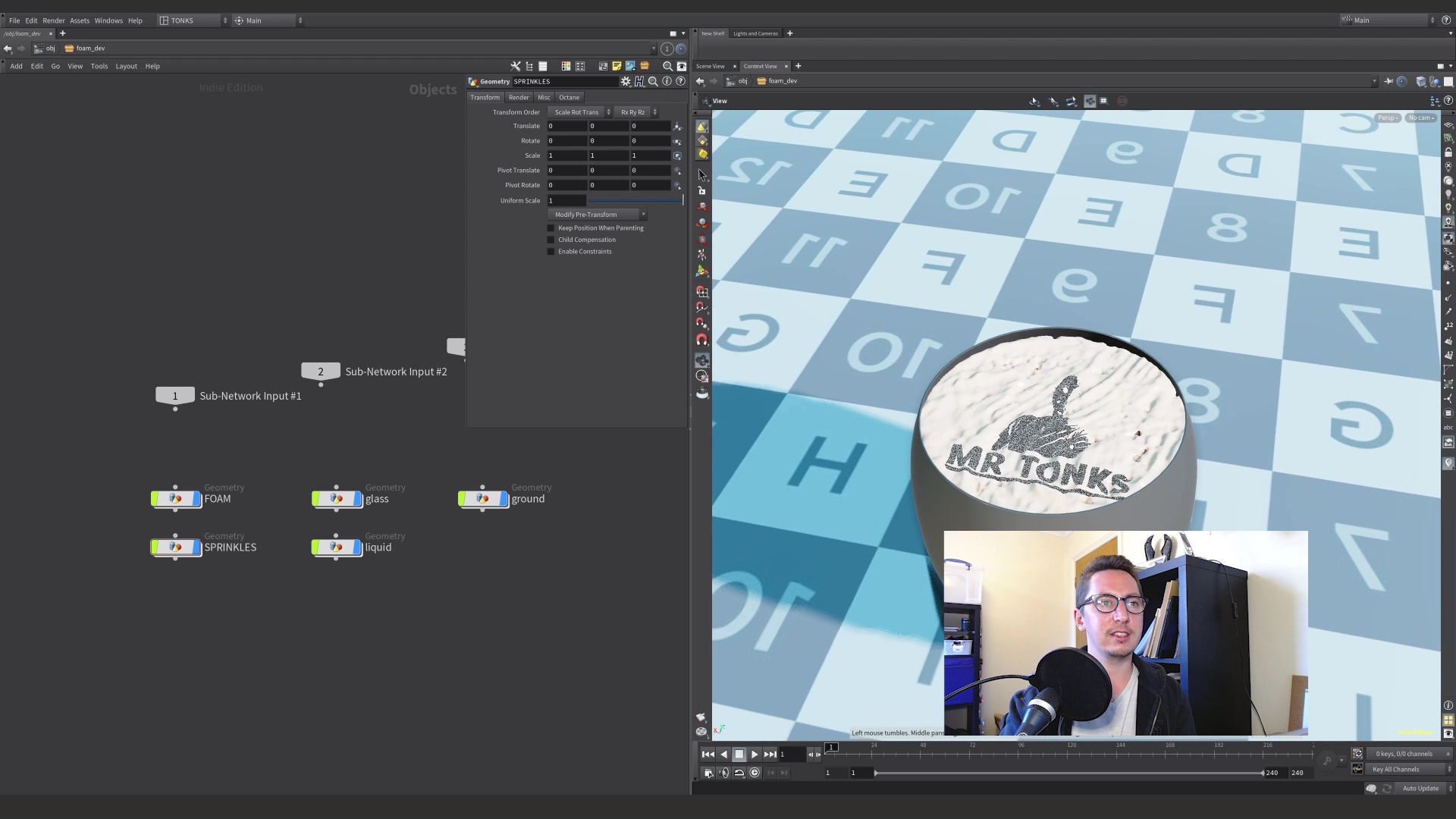Add a sticky note in the network editor
This screenshot has width=1456, height=819.
617,66
